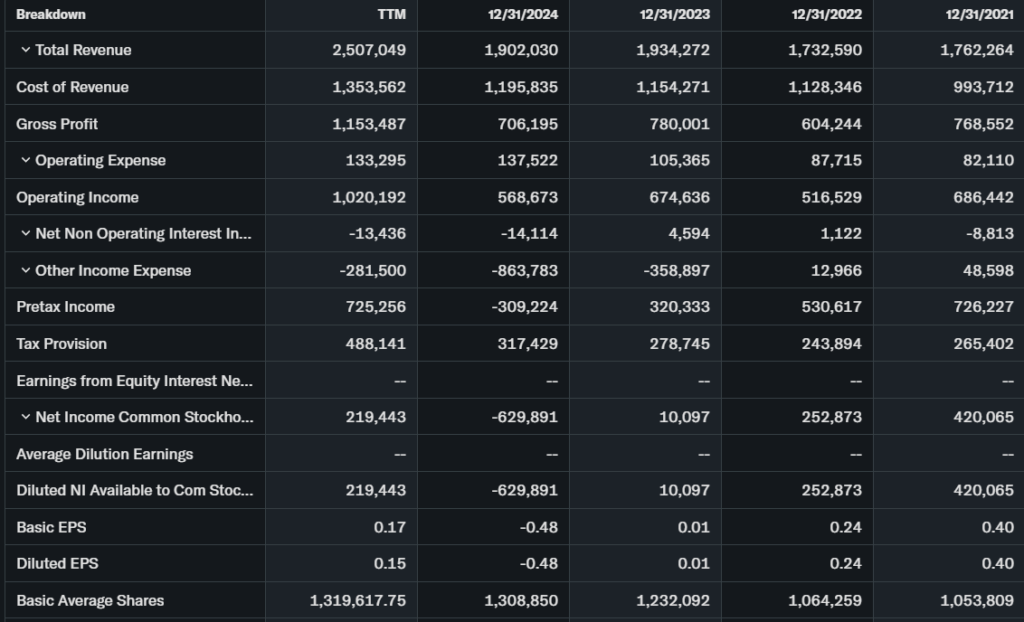Click the Diluted EPS row label

click(x=57, y=564)
